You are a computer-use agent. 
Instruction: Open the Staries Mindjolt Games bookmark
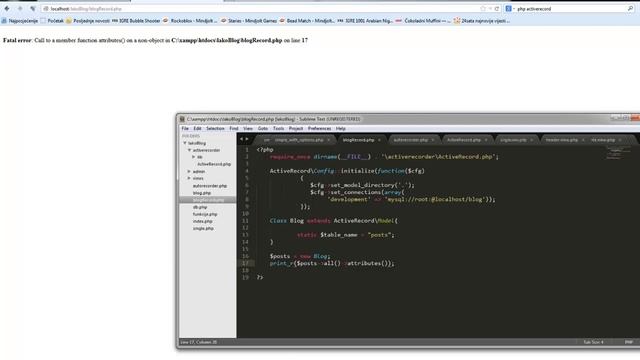pos(249,21)
